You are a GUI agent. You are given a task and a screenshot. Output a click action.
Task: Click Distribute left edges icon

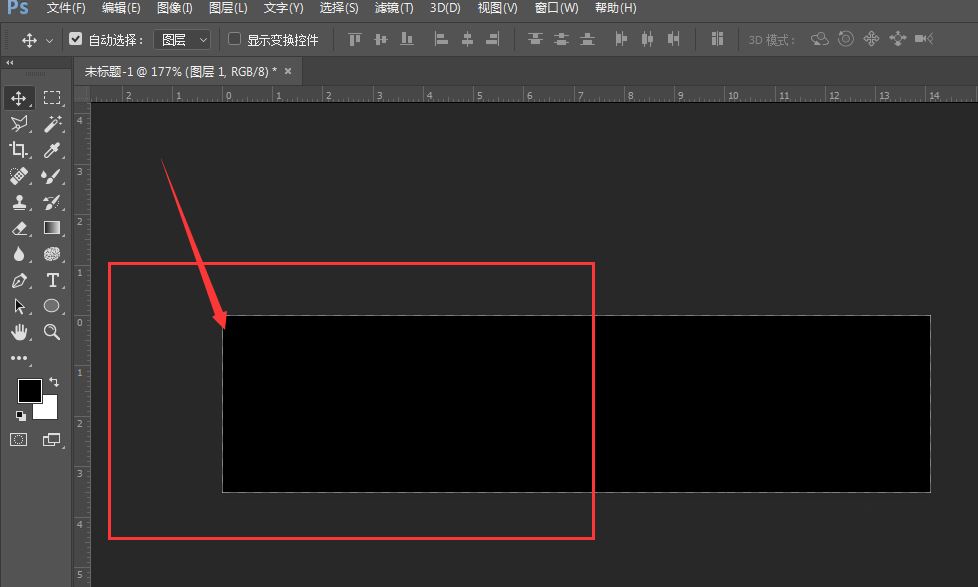click(621, 39)
